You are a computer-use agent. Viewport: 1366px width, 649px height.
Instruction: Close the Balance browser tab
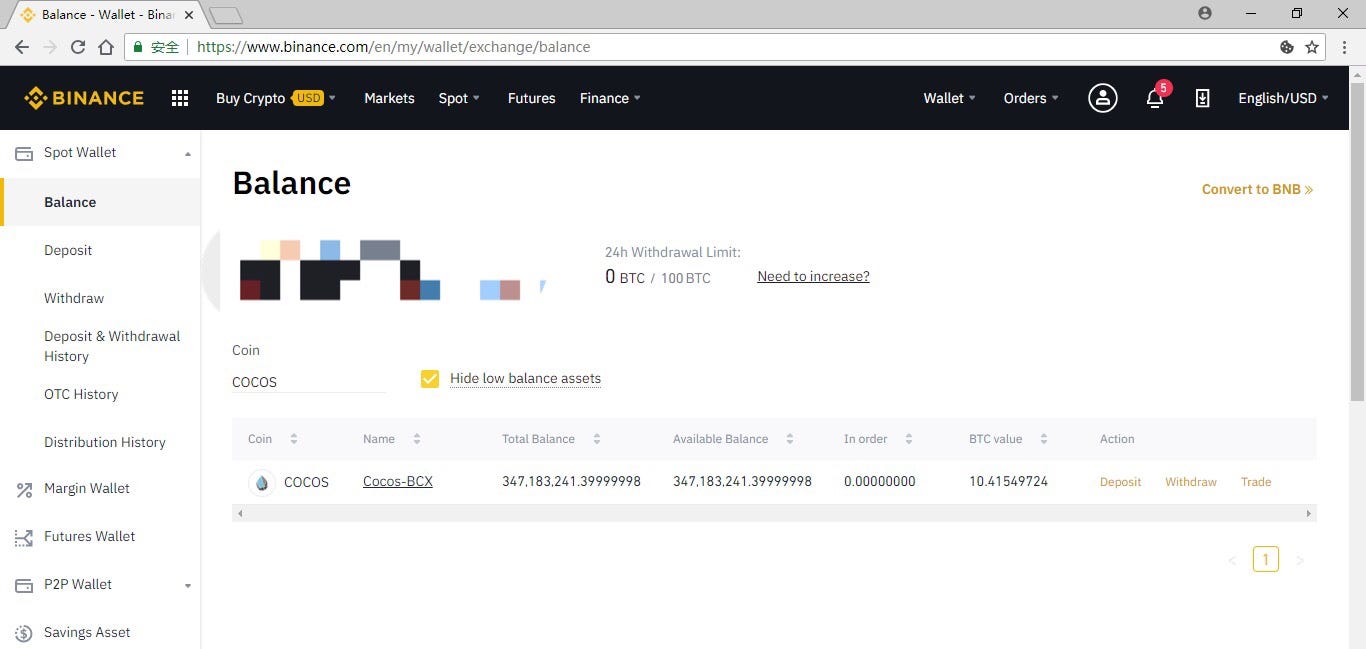coord(189,15)
